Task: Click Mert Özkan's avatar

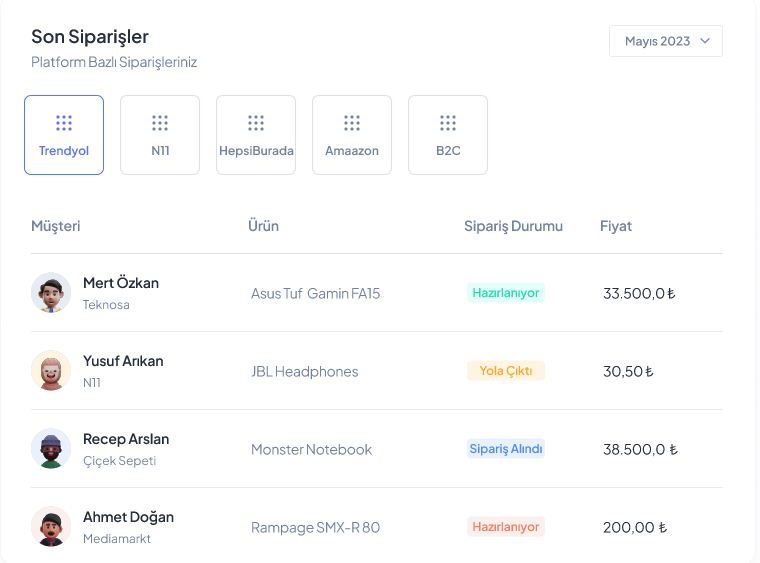Action: [51, 293]
